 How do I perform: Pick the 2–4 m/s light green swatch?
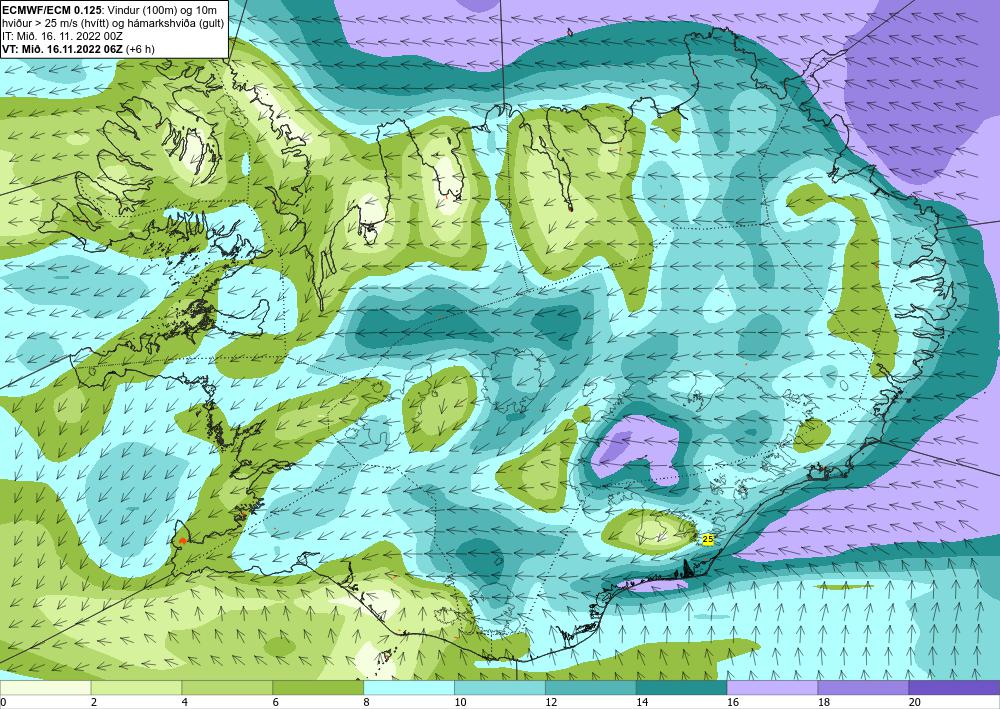pyautogui.click(x=136, y=688)
